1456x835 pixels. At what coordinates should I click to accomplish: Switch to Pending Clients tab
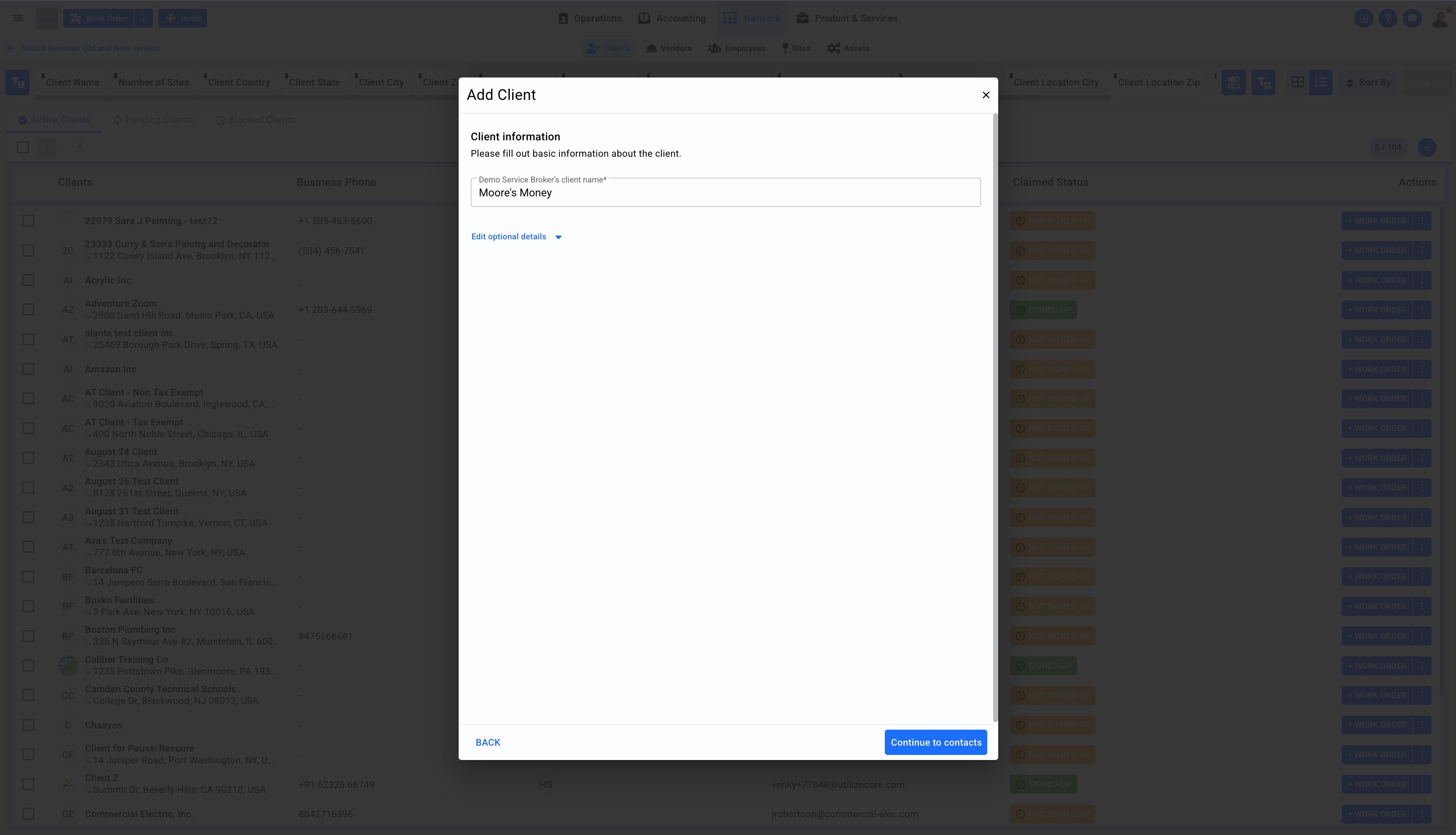pyautogui.click(x=153, y=120)
